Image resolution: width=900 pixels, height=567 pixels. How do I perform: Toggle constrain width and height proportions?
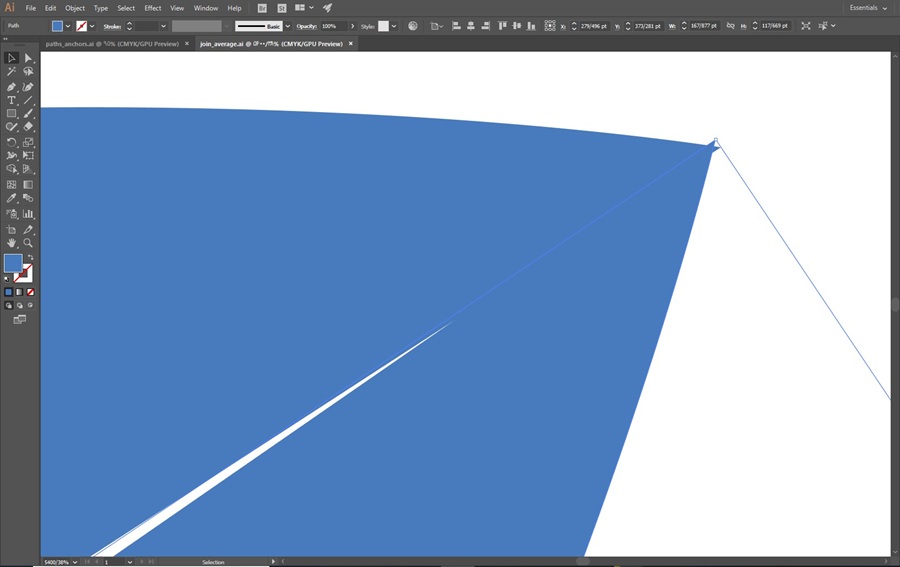730,26
